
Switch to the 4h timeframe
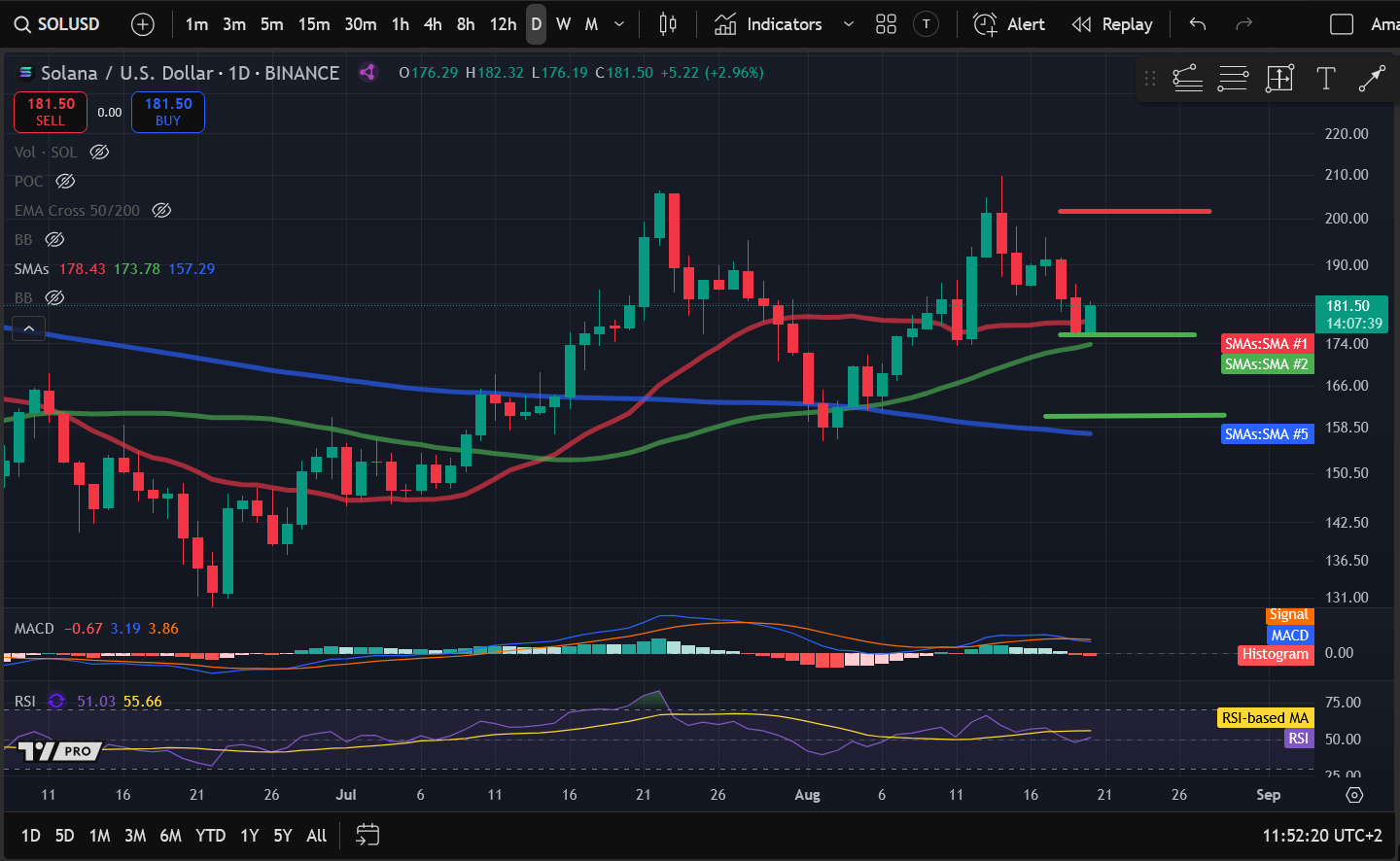433,24
